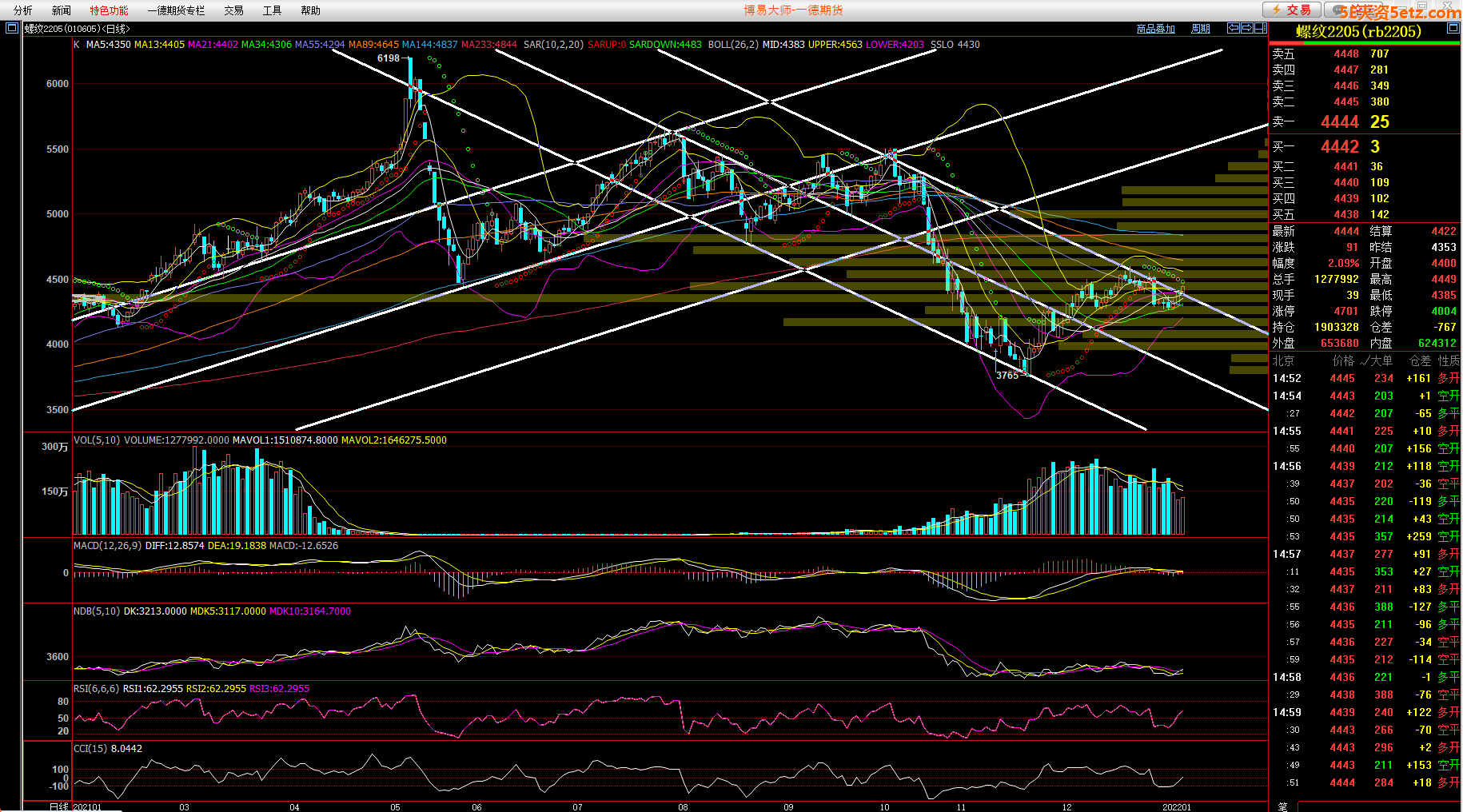1463x812 pixels.
Task: Click the 螺纹2205 日线 chart title
Action: [x=77, y=29]
